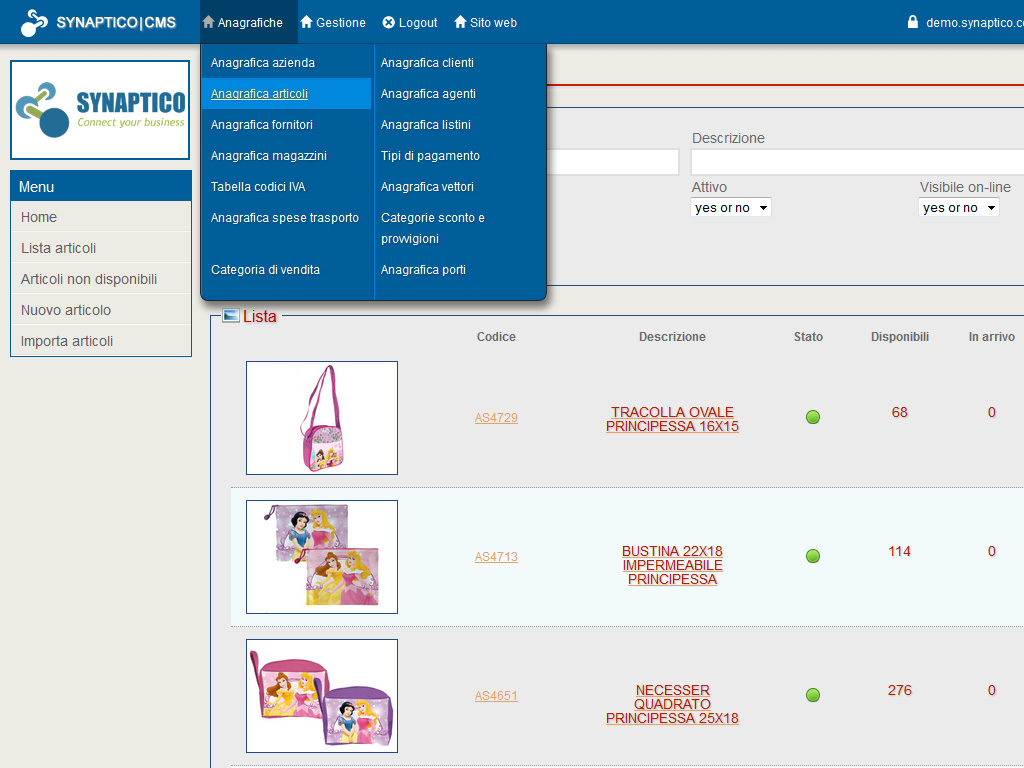The height and width of the screenshot is (768, 1024).
Task: Open TRACOLLA OVALE PRINCIPESSA 16X15 link
Action: [x=672, y=419]
